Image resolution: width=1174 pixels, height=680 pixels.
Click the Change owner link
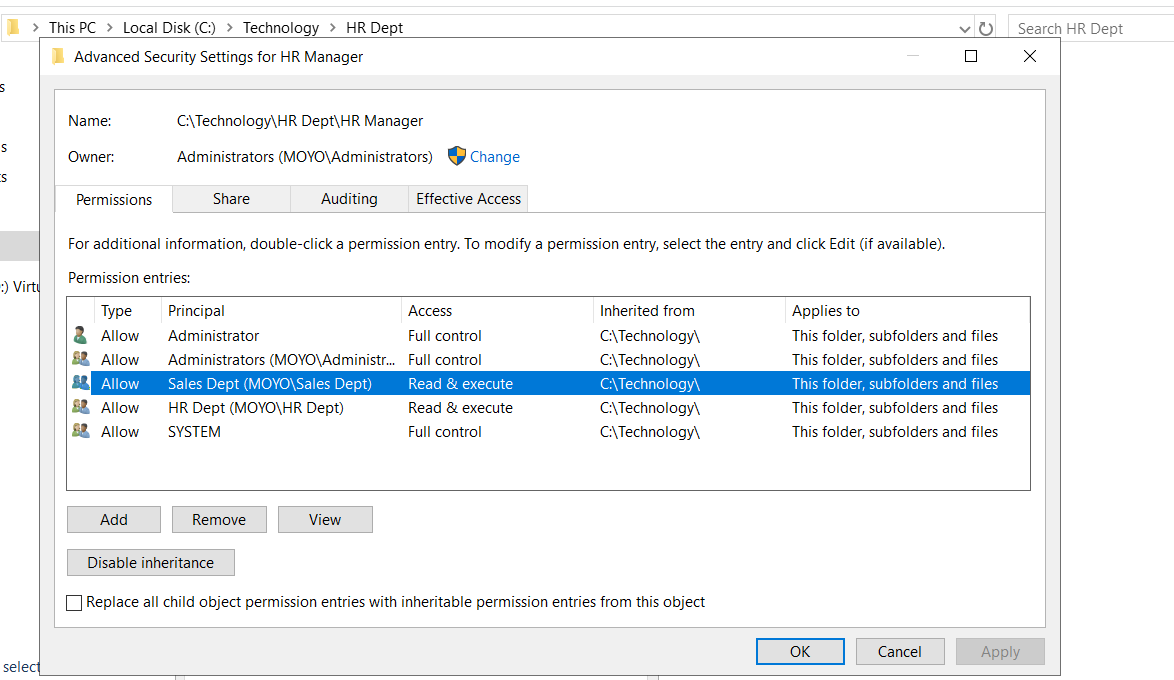point(495,157)
